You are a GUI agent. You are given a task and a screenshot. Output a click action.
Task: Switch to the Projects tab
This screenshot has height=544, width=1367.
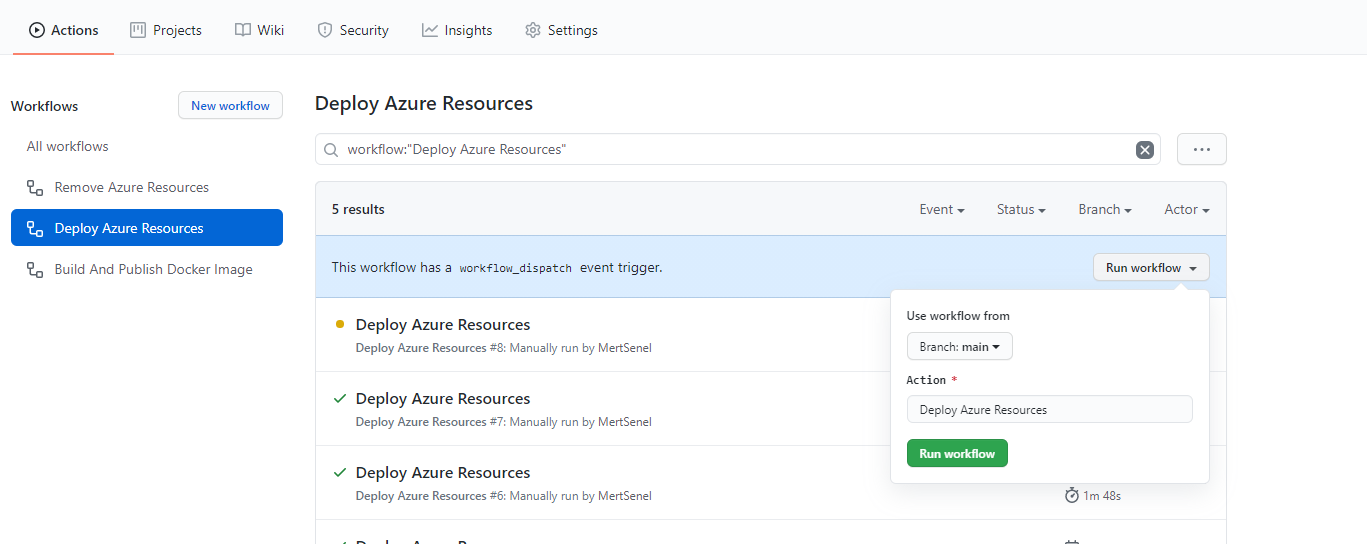166,30
